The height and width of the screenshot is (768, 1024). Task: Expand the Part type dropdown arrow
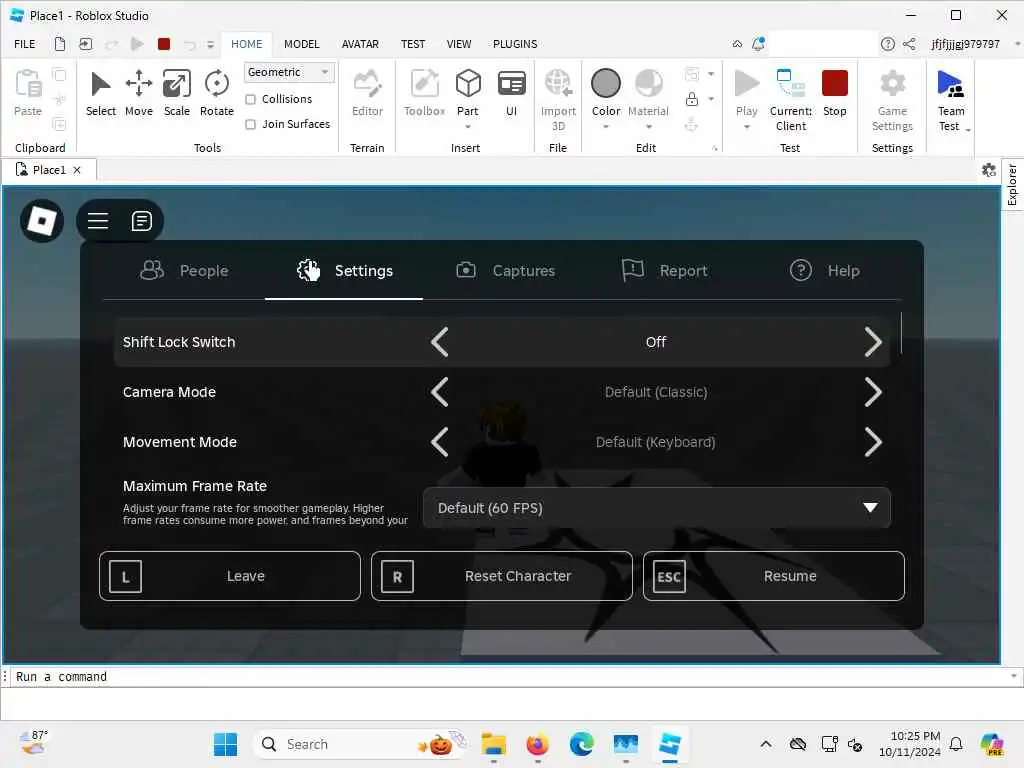pyautogui.click(x=468, y=127)
